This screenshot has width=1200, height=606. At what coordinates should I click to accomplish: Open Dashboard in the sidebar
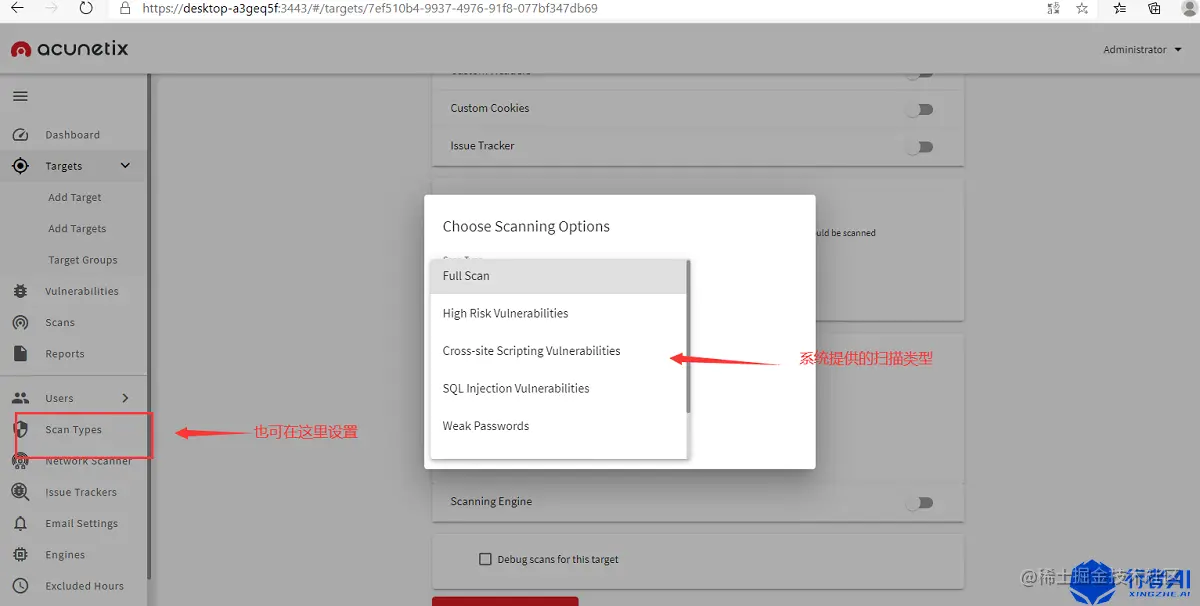pyautogui.click(x=72, y=135)
